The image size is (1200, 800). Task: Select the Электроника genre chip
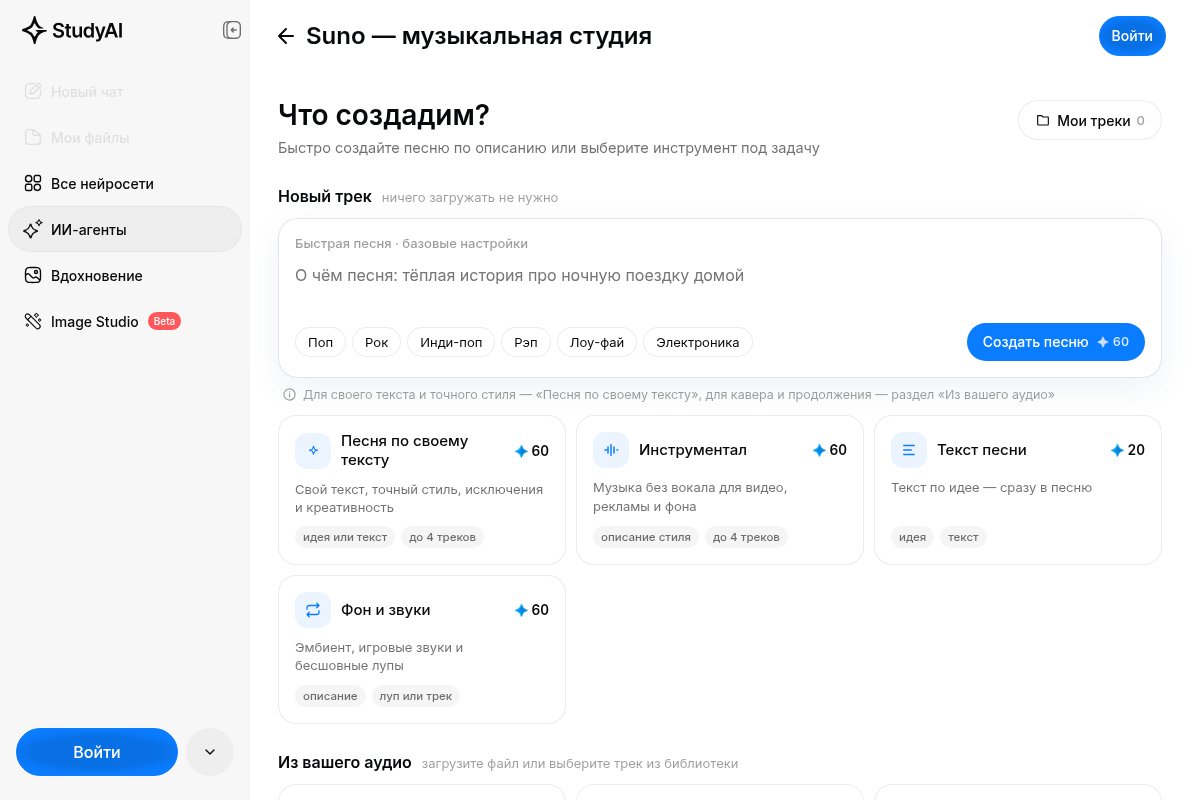[698, 343]
